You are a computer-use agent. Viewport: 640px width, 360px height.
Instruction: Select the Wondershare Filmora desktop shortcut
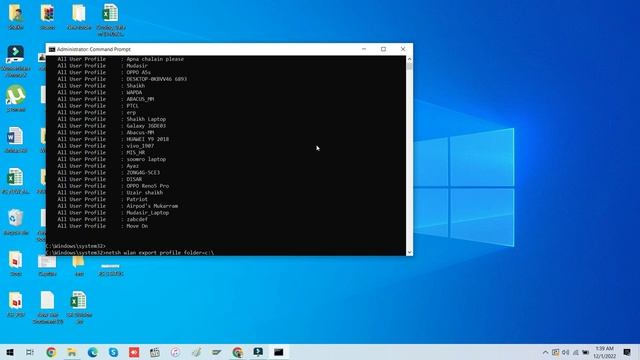pos(16,61)
